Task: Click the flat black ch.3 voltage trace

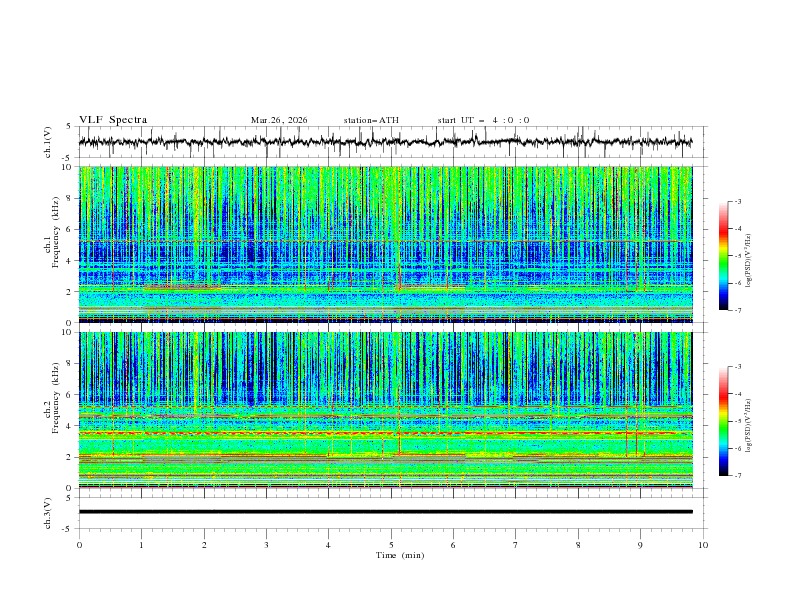Action: click(385, 512)
